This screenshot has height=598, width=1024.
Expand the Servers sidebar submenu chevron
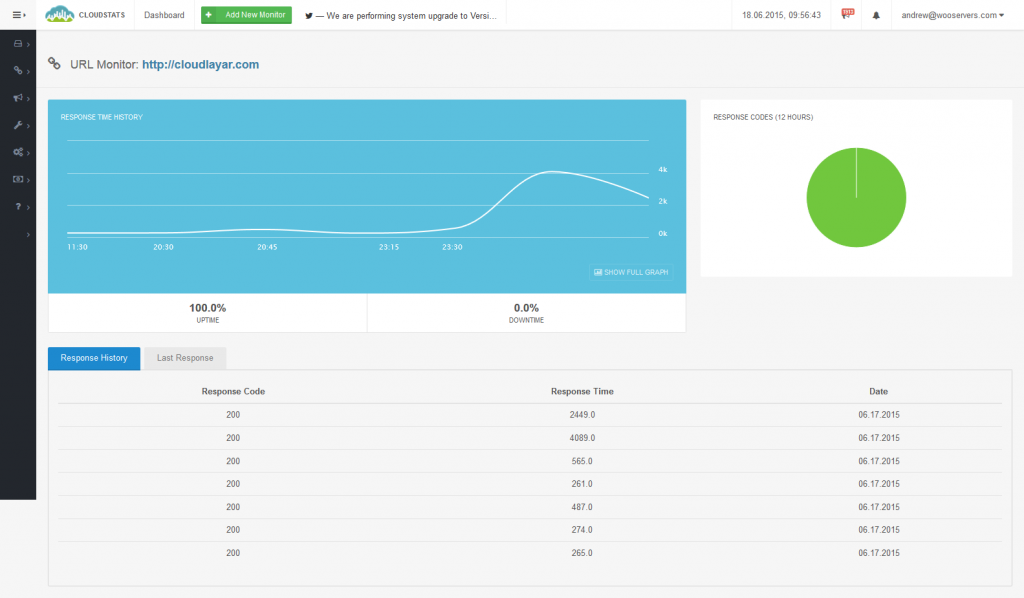(28, 43)
